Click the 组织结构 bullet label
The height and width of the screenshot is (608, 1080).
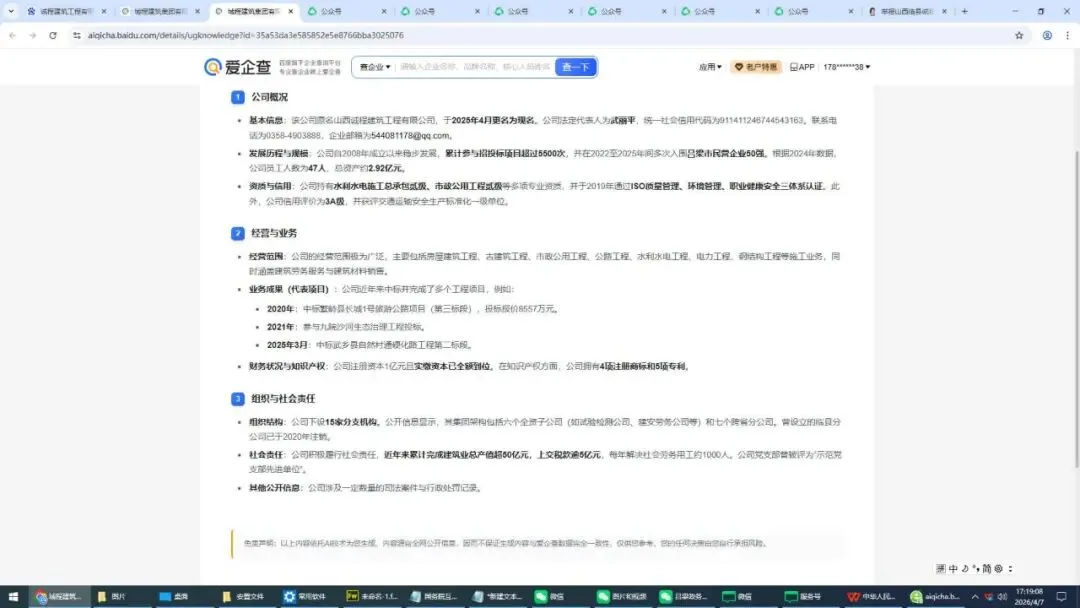[x=266, y=422]
